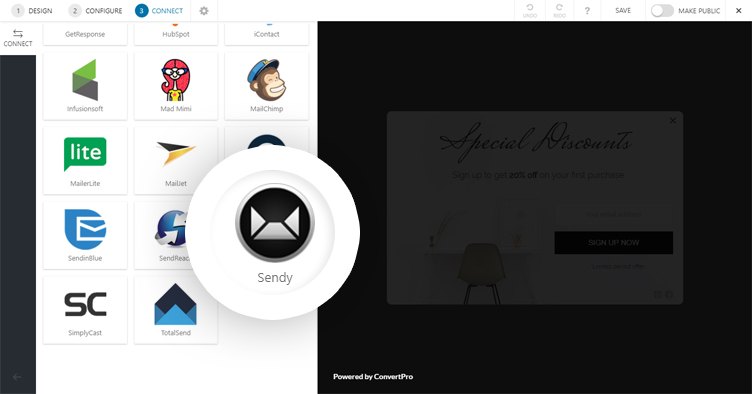Viewport: 752px width, 394px height.
Task: Undo the last change
Action: 530,11
